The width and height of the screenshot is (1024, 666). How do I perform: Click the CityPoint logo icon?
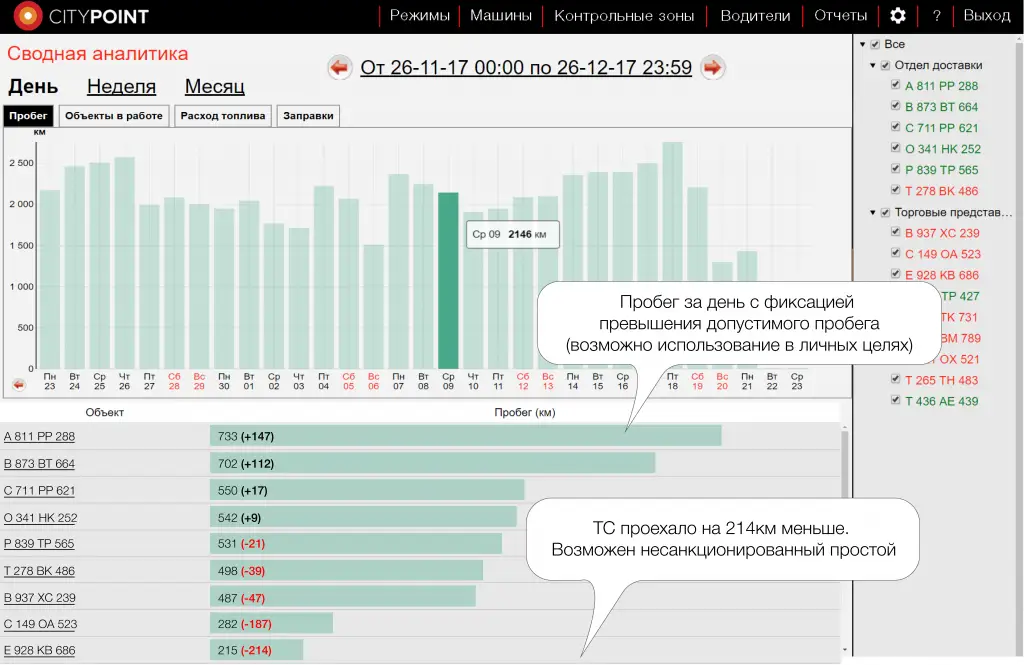click(x=28, y=16)
